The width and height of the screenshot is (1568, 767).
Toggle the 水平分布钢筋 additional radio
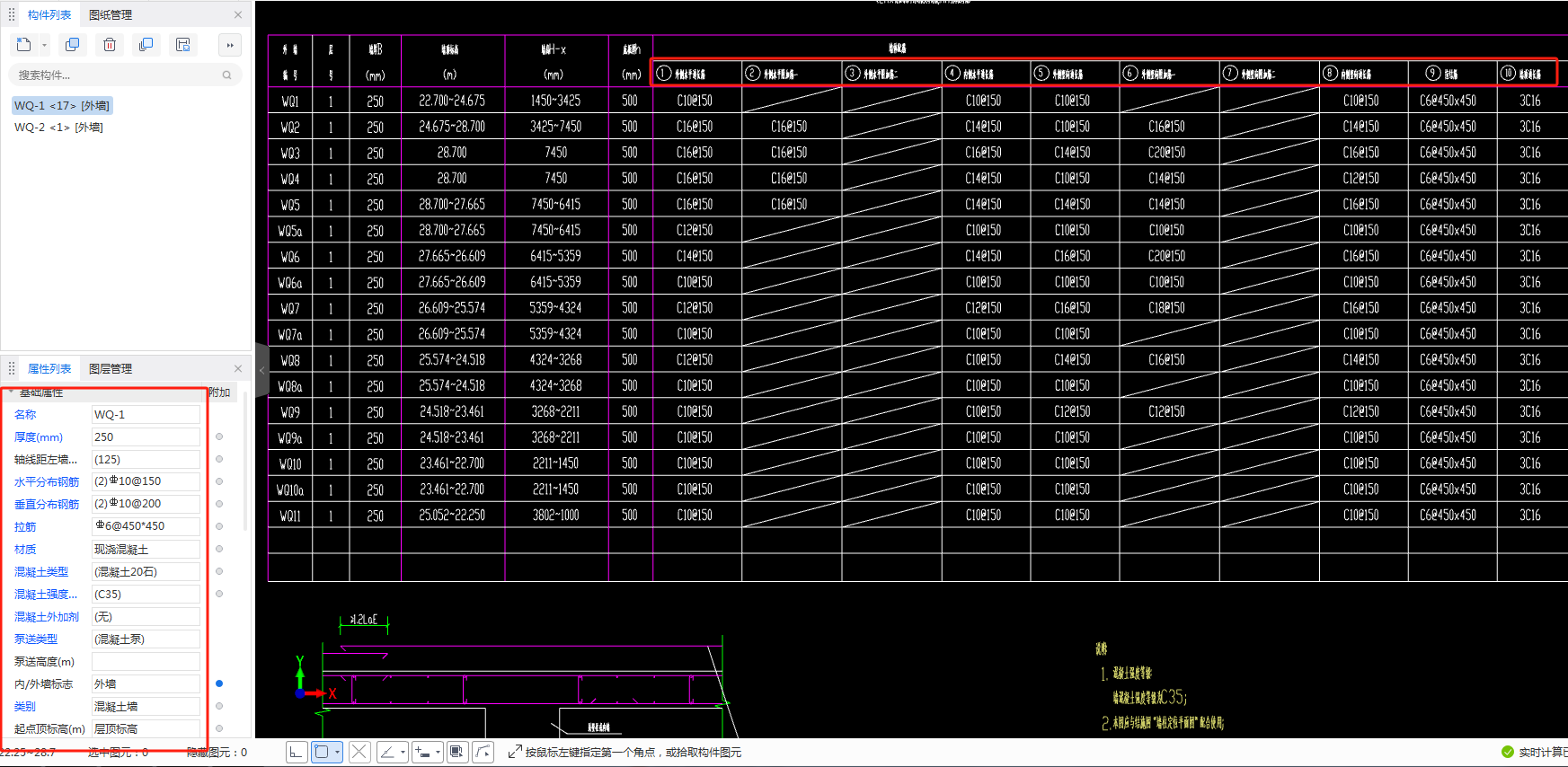tap(219, 482)
